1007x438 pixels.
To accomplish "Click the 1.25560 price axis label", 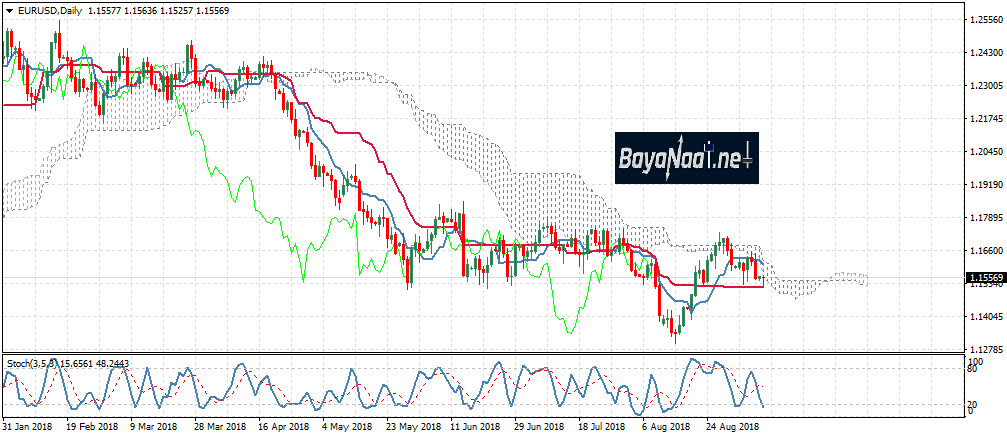I will tap(985, 20).
